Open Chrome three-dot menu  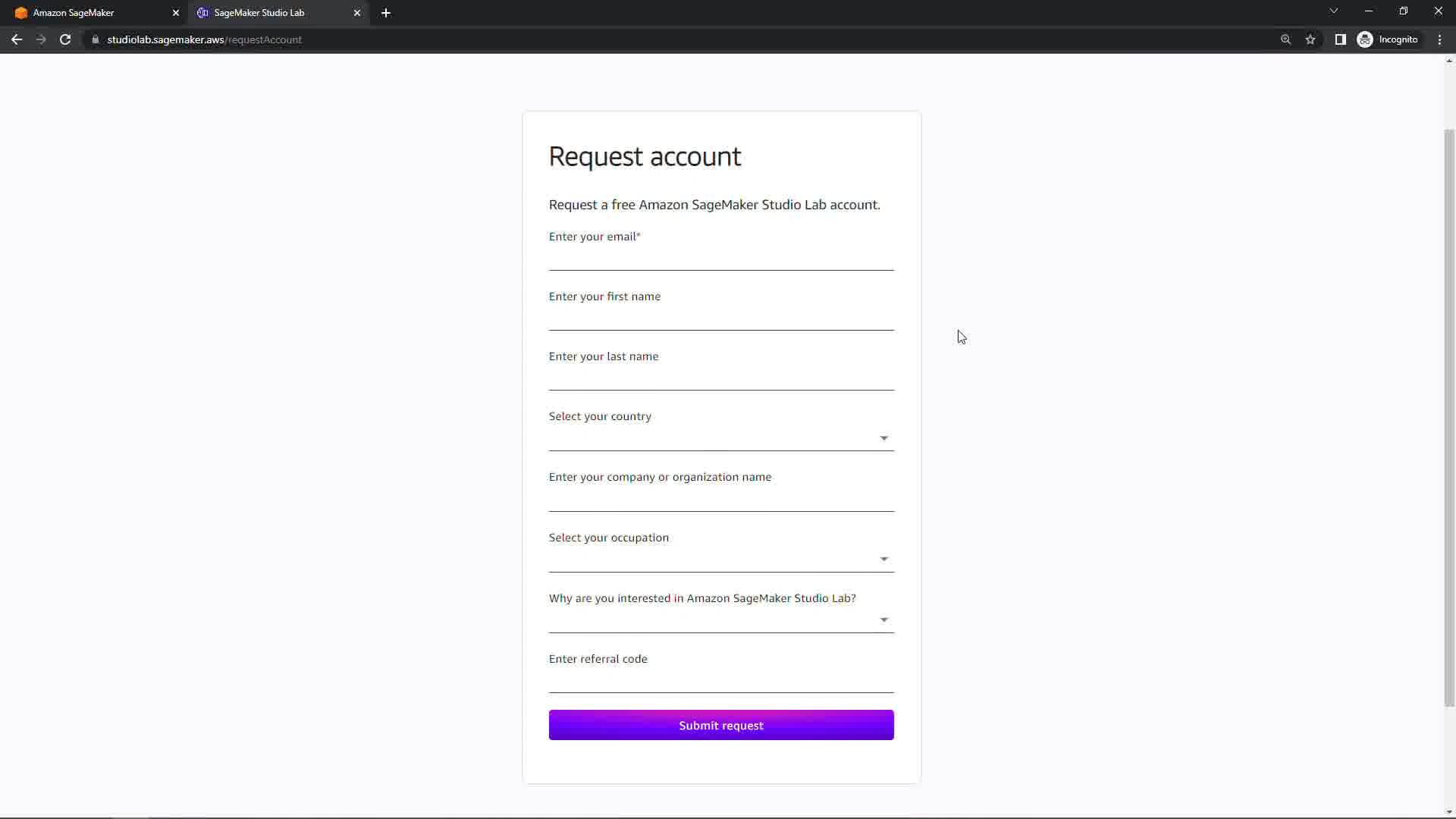[x=1439, y=39]
